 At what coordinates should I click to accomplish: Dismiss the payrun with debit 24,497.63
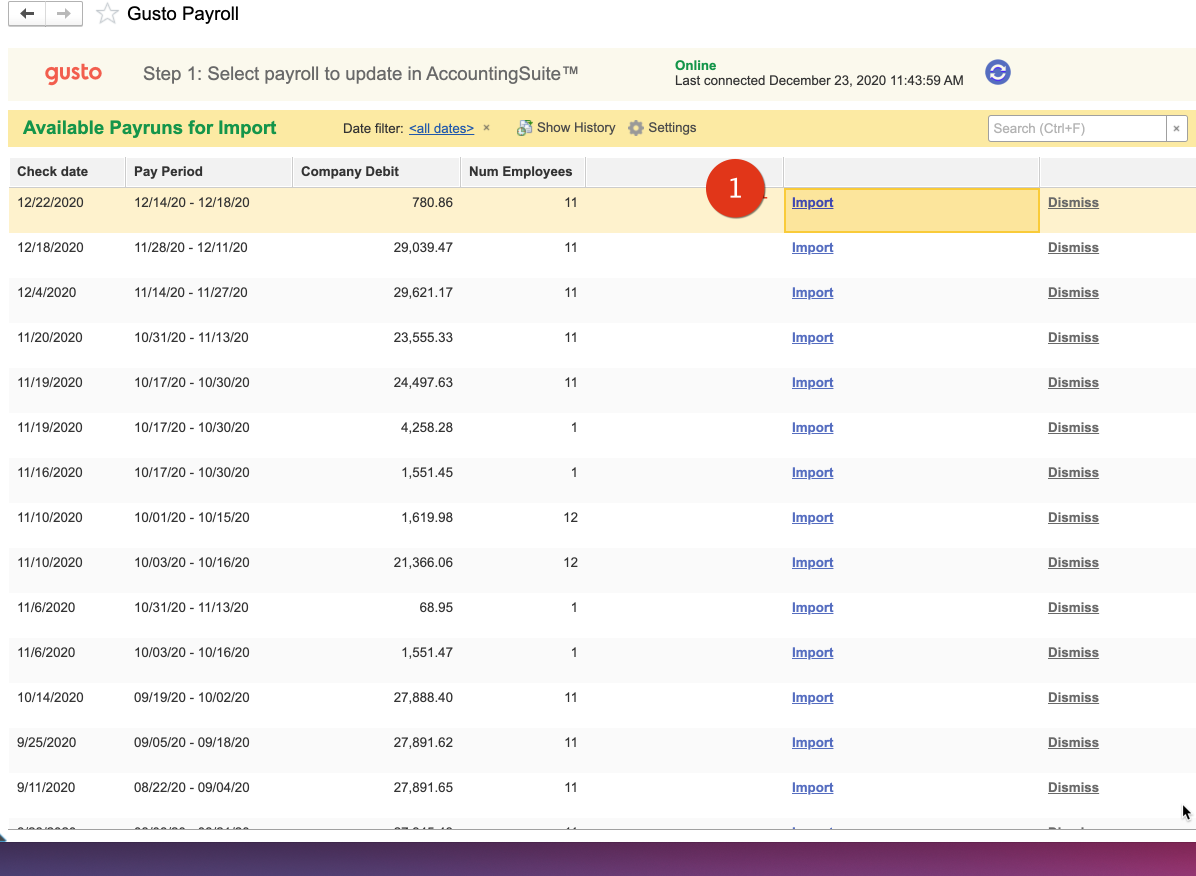1073,383
